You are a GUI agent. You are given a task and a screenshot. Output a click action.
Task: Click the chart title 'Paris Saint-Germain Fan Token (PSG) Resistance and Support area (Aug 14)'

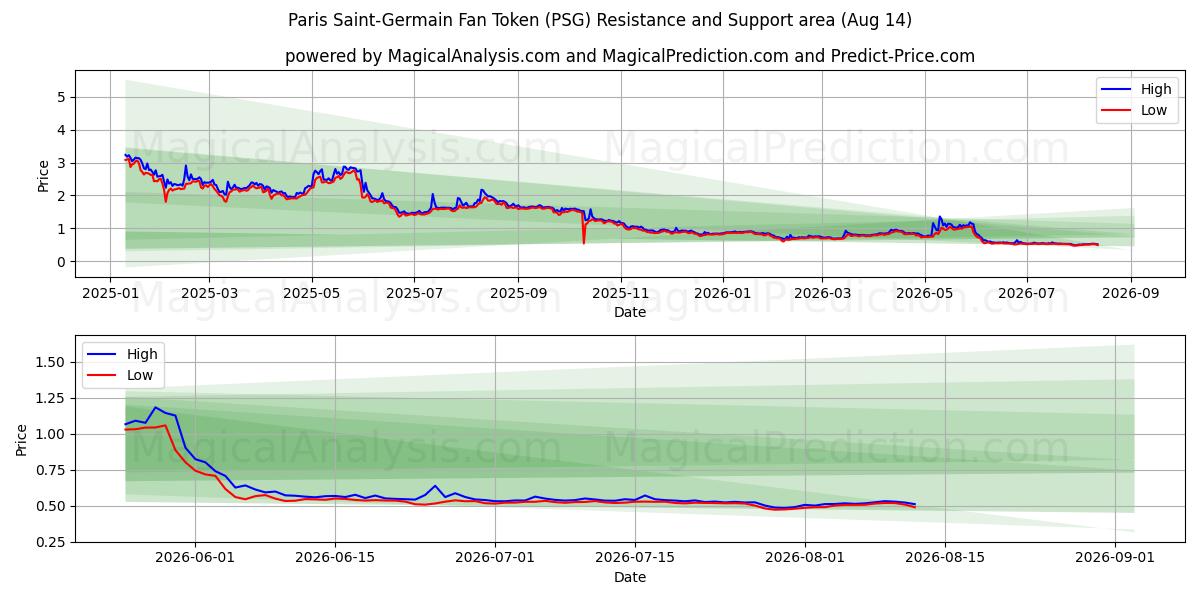600,20
